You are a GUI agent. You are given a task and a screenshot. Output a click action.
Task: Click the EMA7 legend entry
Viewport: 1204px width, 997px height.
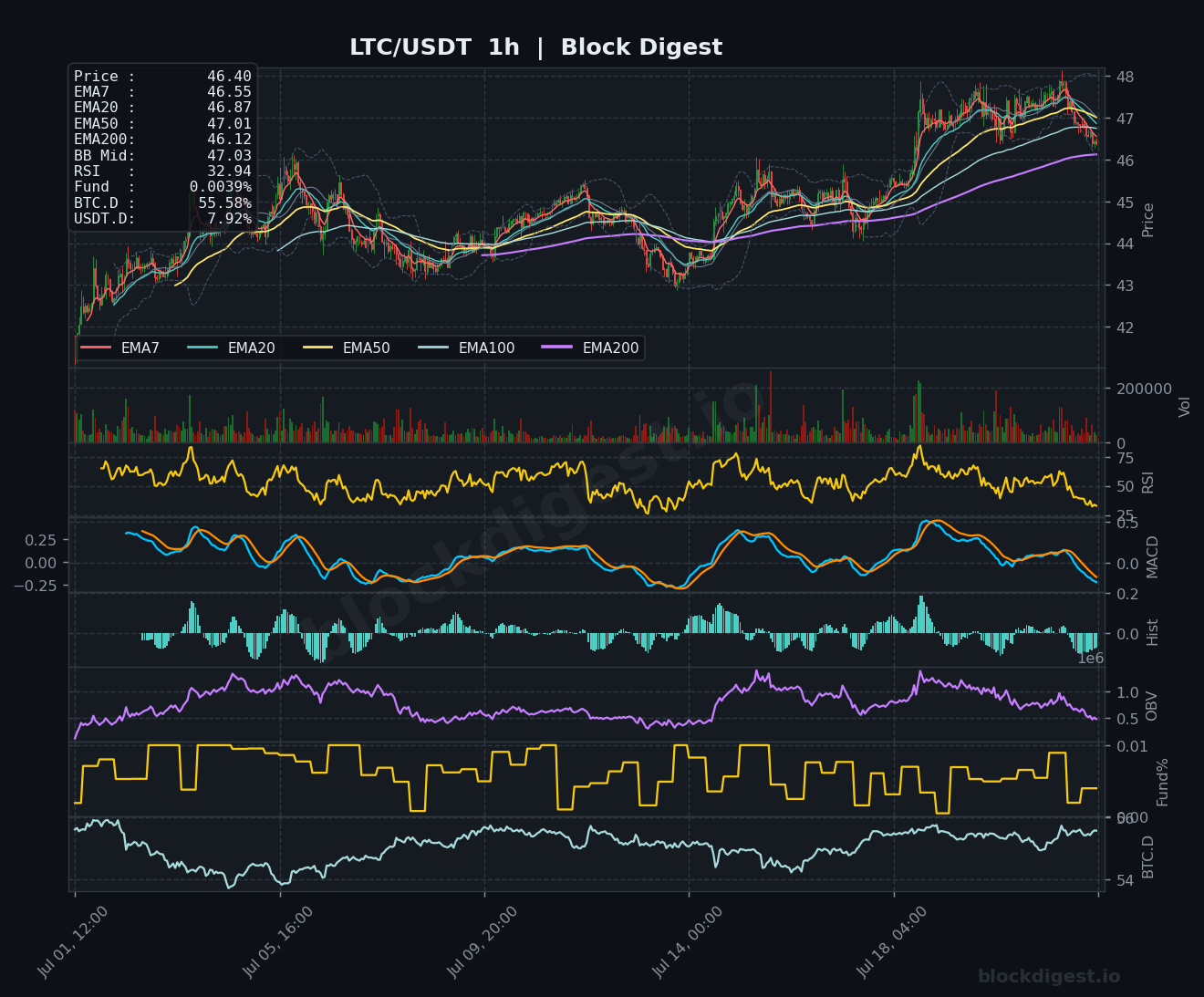[x=120, y=348]
